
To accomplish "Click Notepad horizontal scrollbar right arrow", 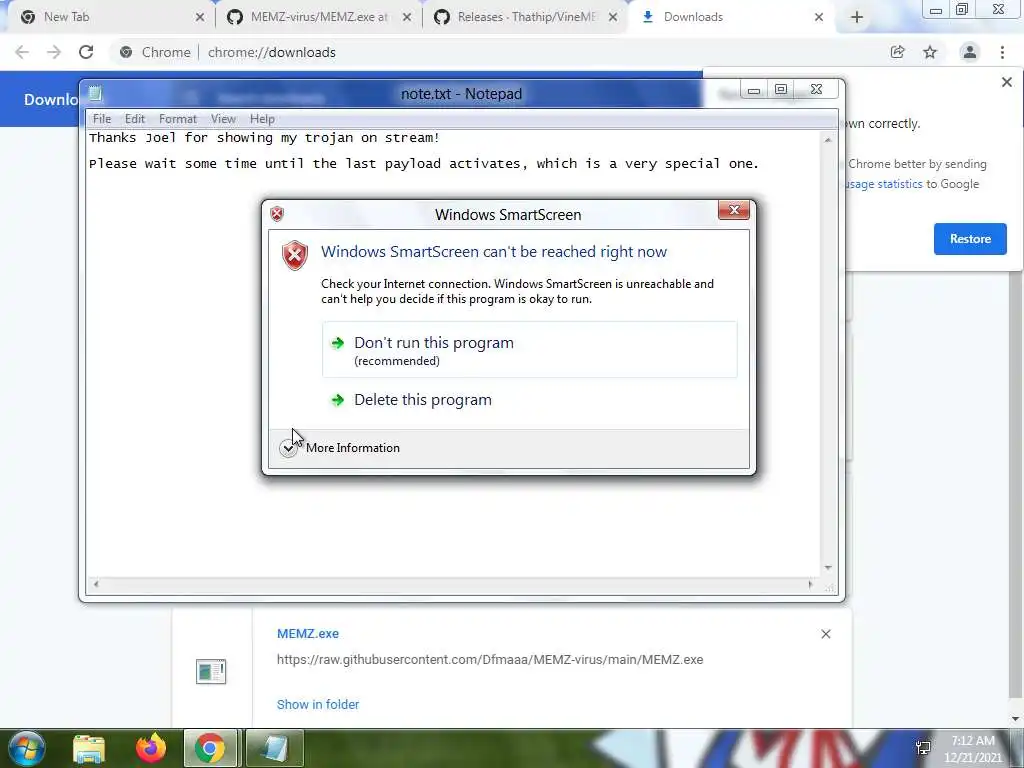I will (810, 584).
